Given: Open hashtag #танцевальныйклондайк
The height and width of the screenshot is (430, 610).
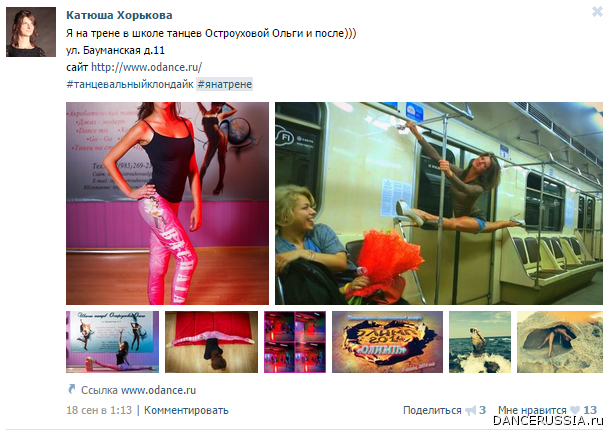Looking at the screenshot, I should [130, 84].
